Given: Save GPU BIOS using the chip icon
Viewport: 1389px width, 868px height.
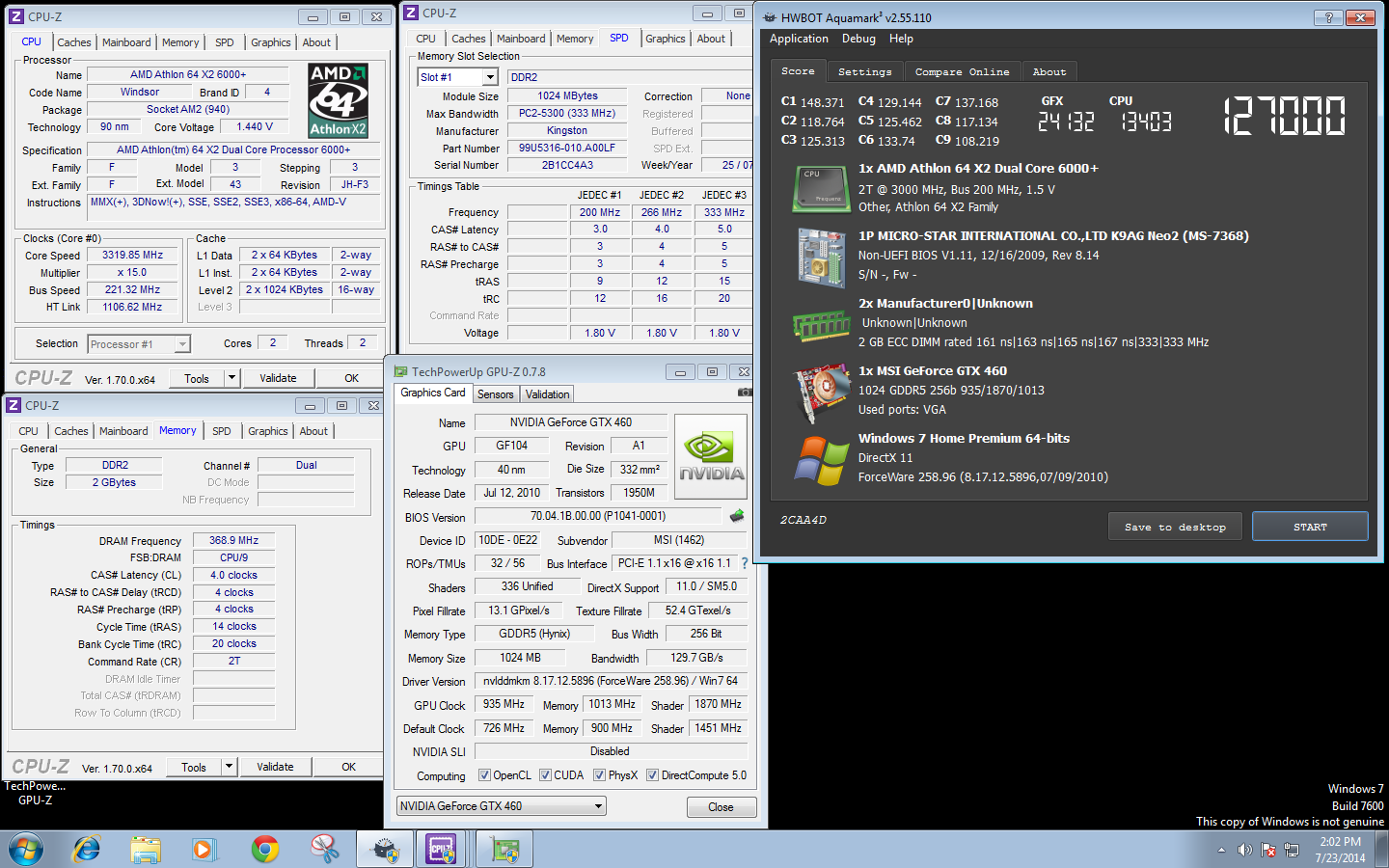Looking at the screenshot, I should point(737,516).
